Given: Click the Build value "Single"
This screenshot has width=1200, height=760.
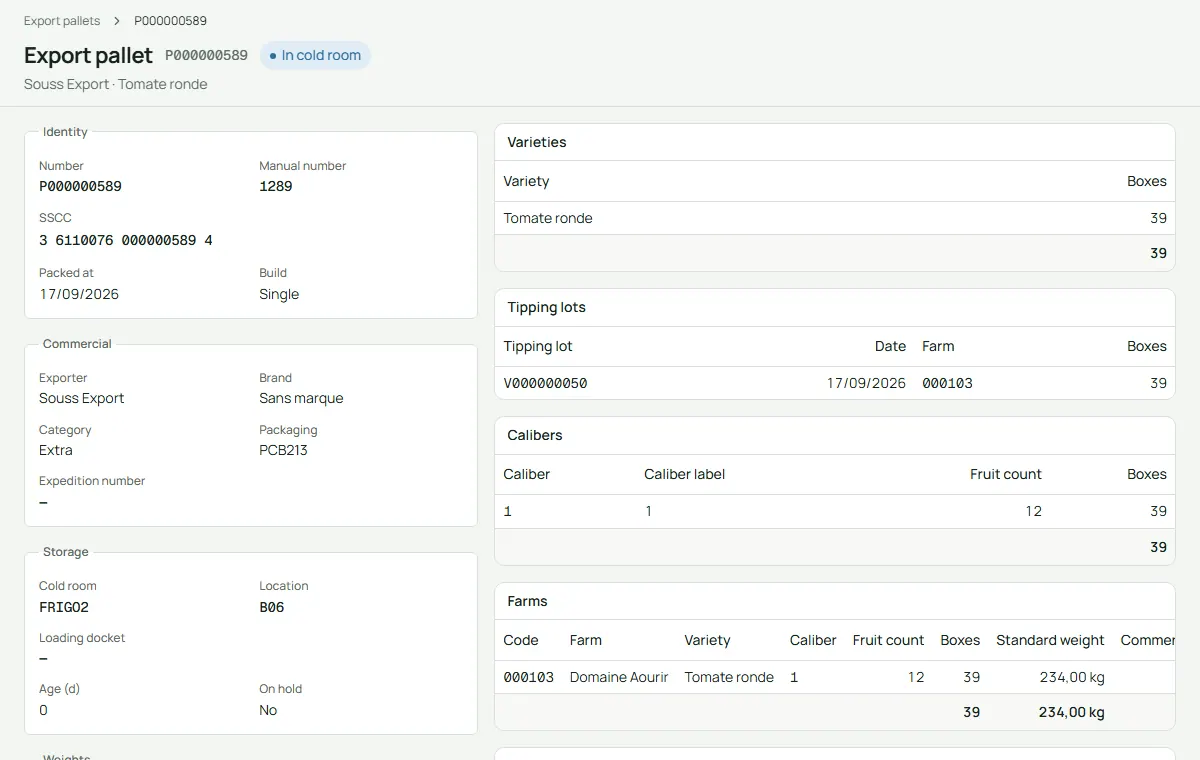Looking at the screenshot, I should point(279,294).
